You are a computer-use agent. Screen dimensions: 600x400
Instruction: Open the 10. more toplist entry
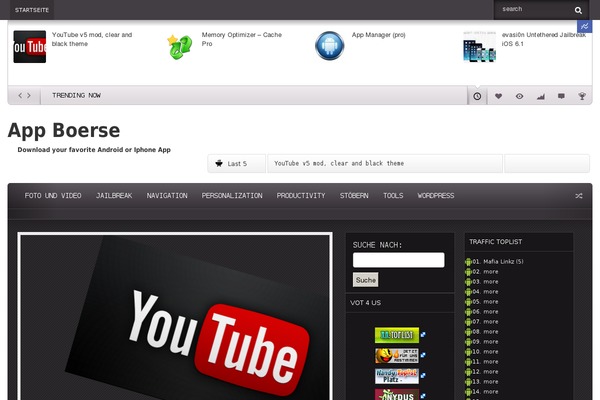485,352
